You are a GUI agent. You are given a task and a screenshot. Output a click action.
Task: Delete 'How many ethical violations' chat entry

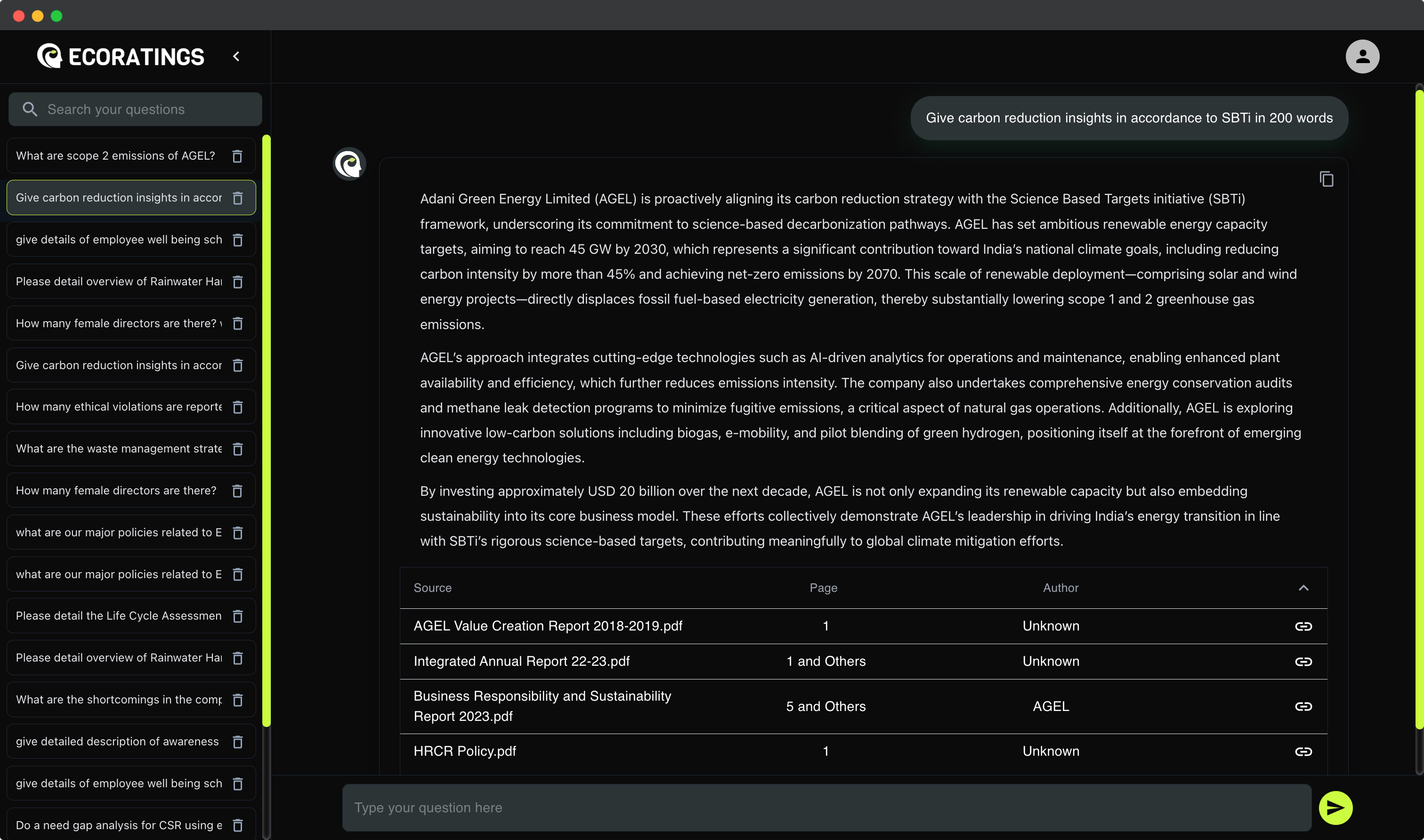coord(238,407)
